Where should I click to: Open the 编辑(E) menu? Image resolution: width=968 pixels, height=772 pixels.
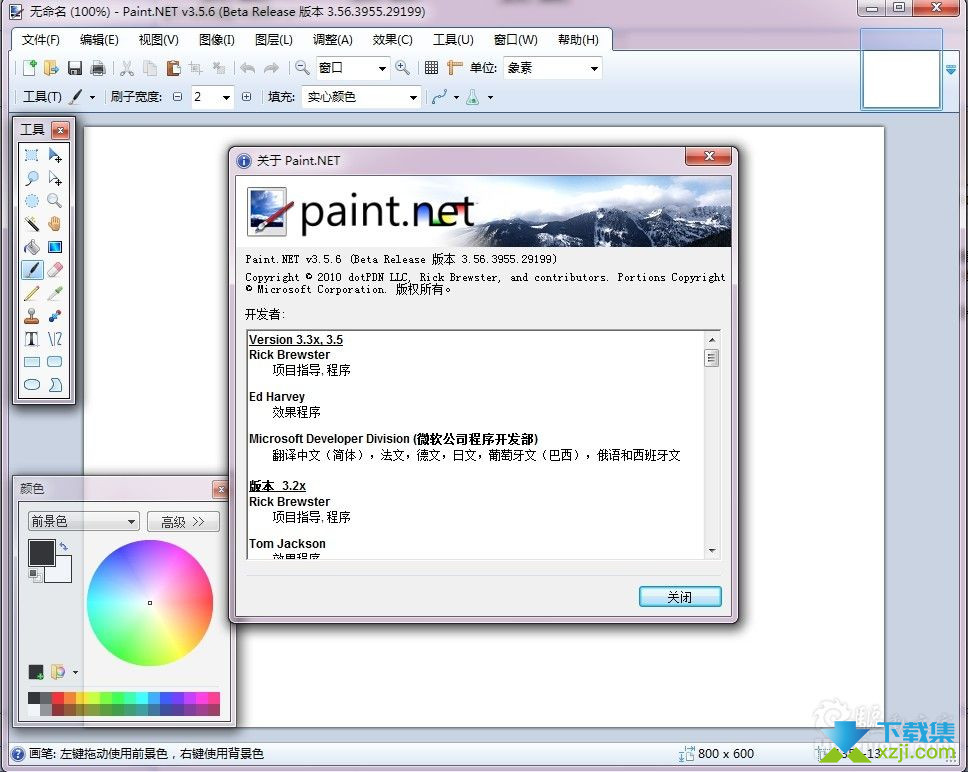coord(99,40)
